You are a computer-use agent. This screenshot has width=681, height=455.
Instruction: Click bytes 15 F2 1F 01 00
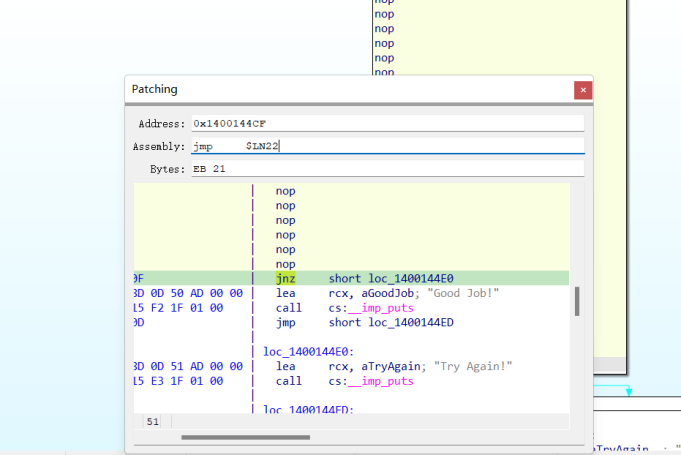click(x=179, y=308)
